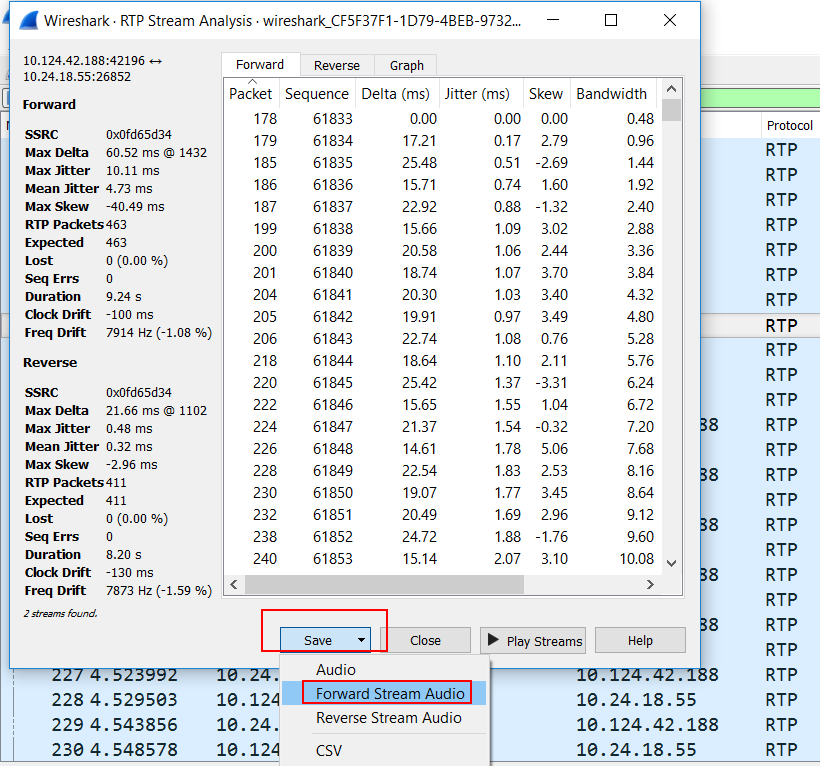Sort by the Packet column header
Image resolution: width=820 pixels, height=766 pixels.
(x=252, y=94)
